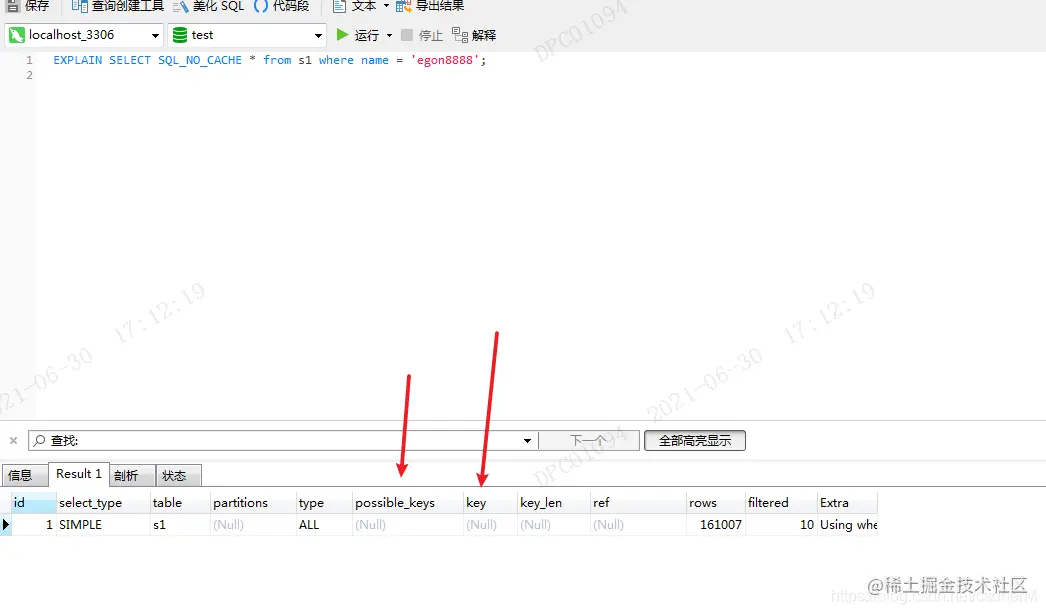Switch to the Result 1 tab

79,474
